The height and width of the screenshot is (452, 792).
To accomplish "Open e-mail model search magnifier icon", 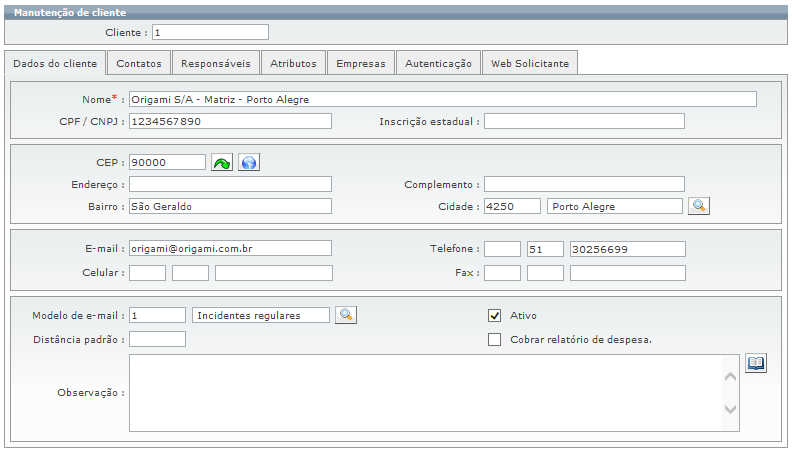I will tap(345, 315).
